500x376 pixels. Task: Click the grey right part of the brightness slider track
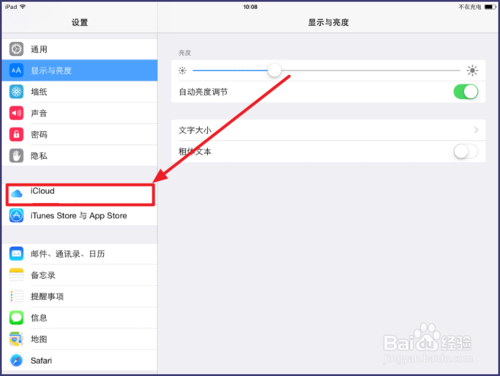(371, 70)
